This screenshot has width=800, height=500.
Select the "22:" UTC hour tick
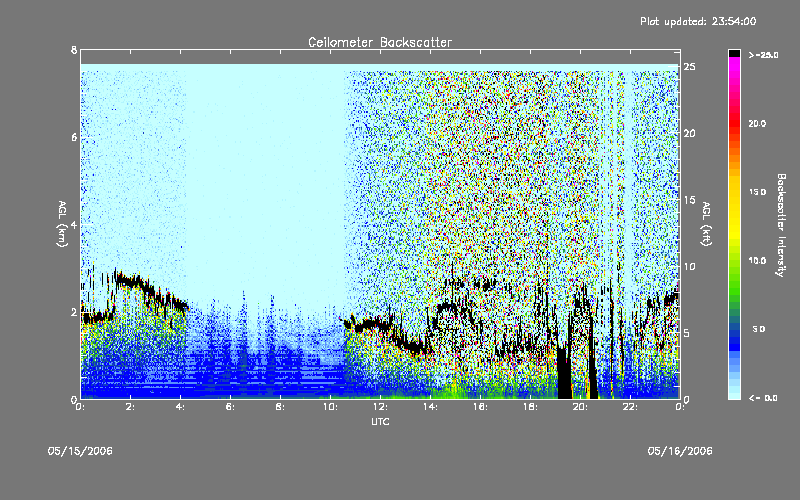click(631, 407)
